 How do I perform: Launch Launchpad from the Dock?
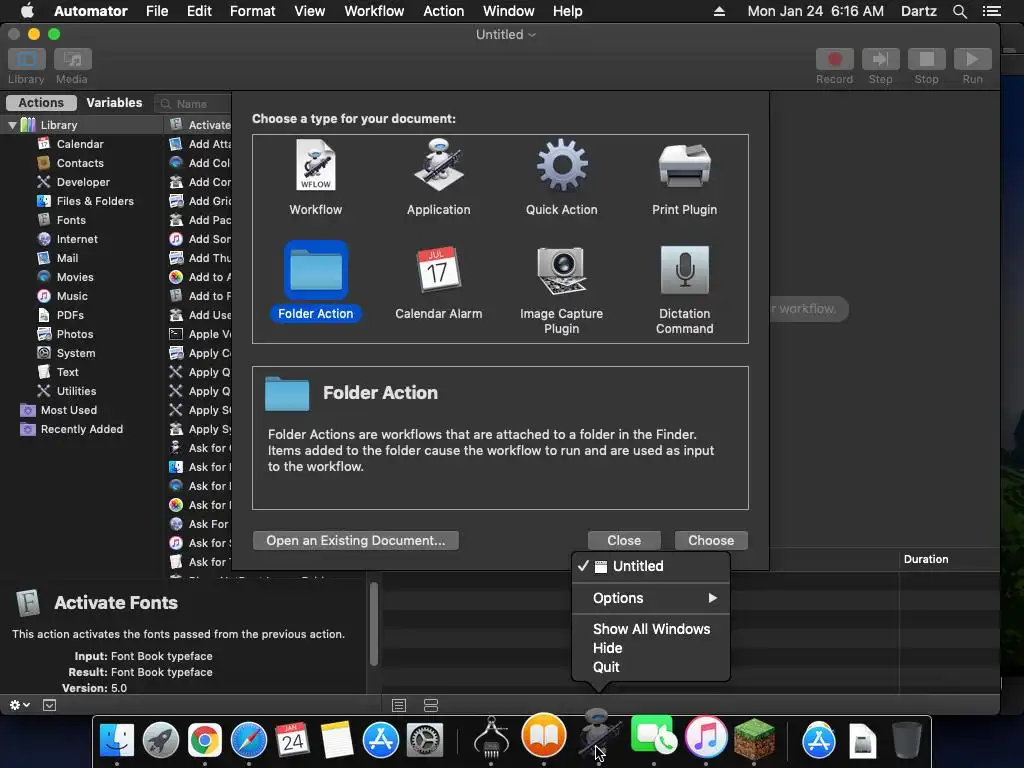161,741
